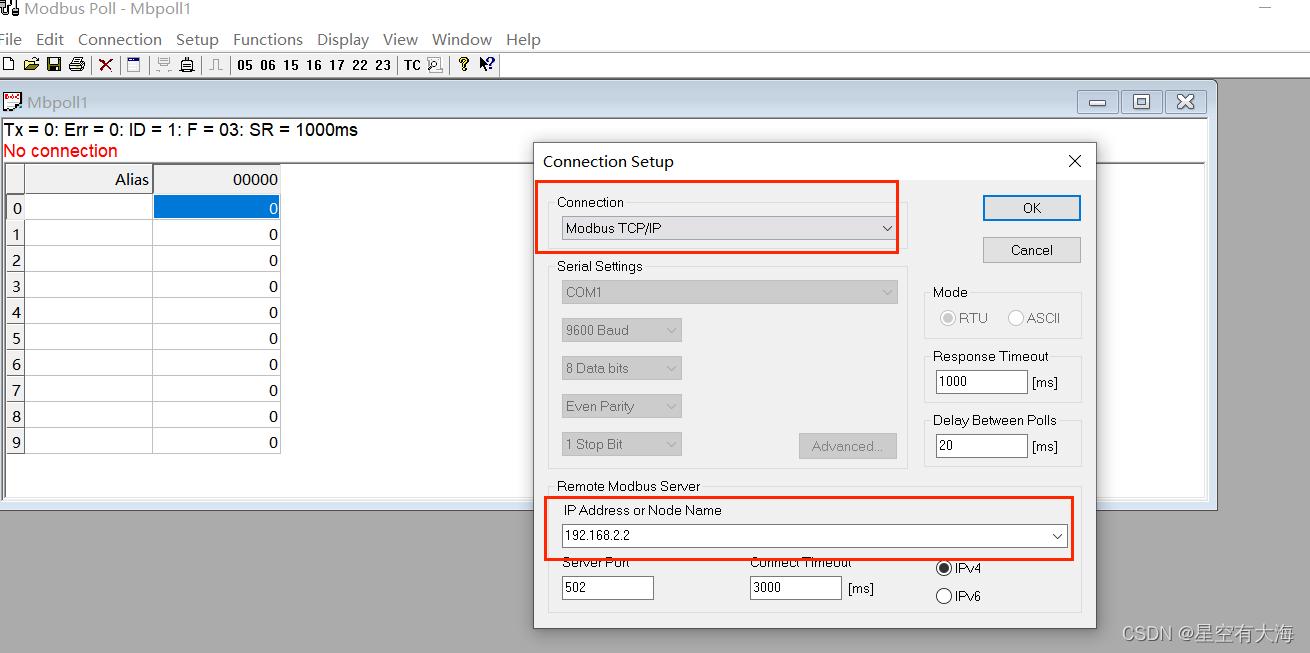The width and height of the screenshot is (1310, 653).
Task: Click the magnifier monitor toolbar icon
Action: tap(435, 65)
